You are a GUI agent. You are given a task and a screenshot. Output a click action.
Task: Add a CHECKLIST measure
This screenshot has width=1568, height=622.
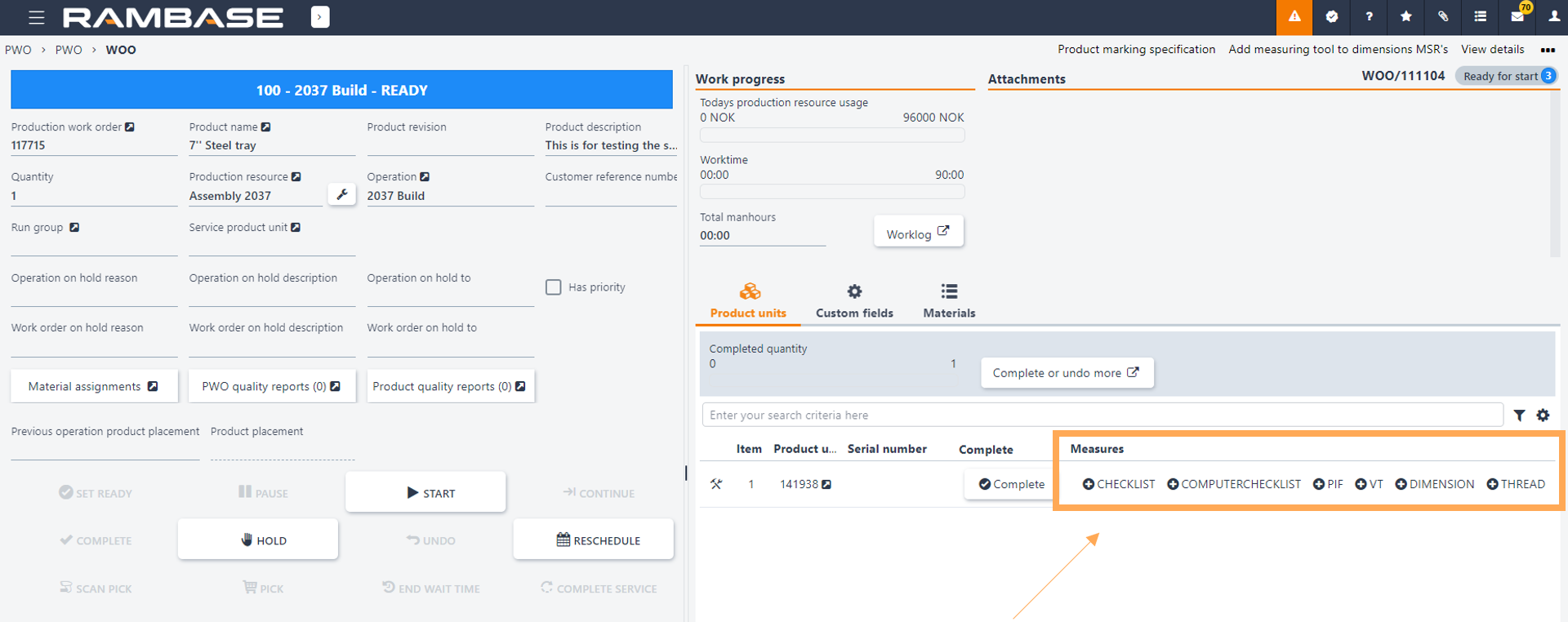pos(1119,484)
